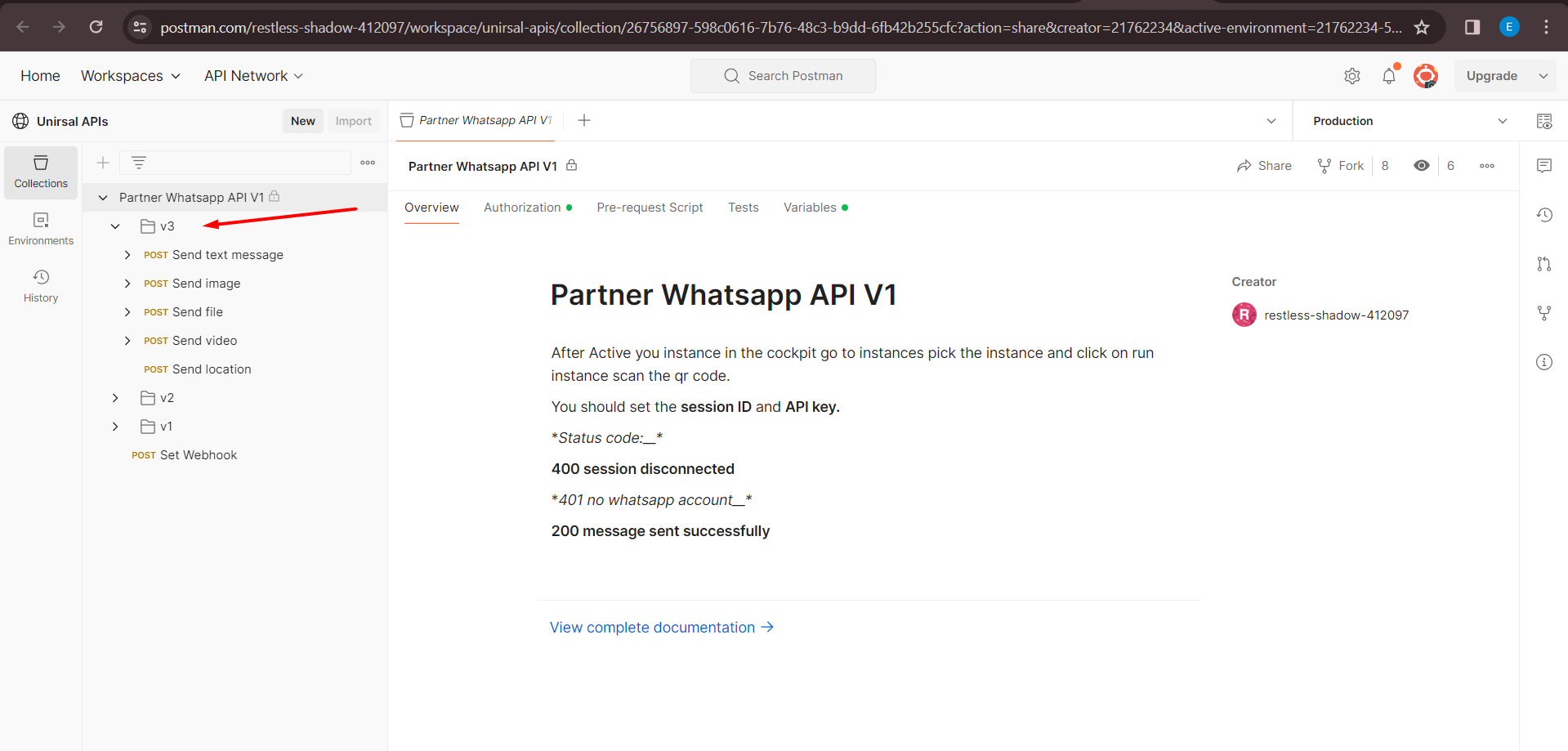Open the Workspaces dropdown menu

tap(131, 76)
